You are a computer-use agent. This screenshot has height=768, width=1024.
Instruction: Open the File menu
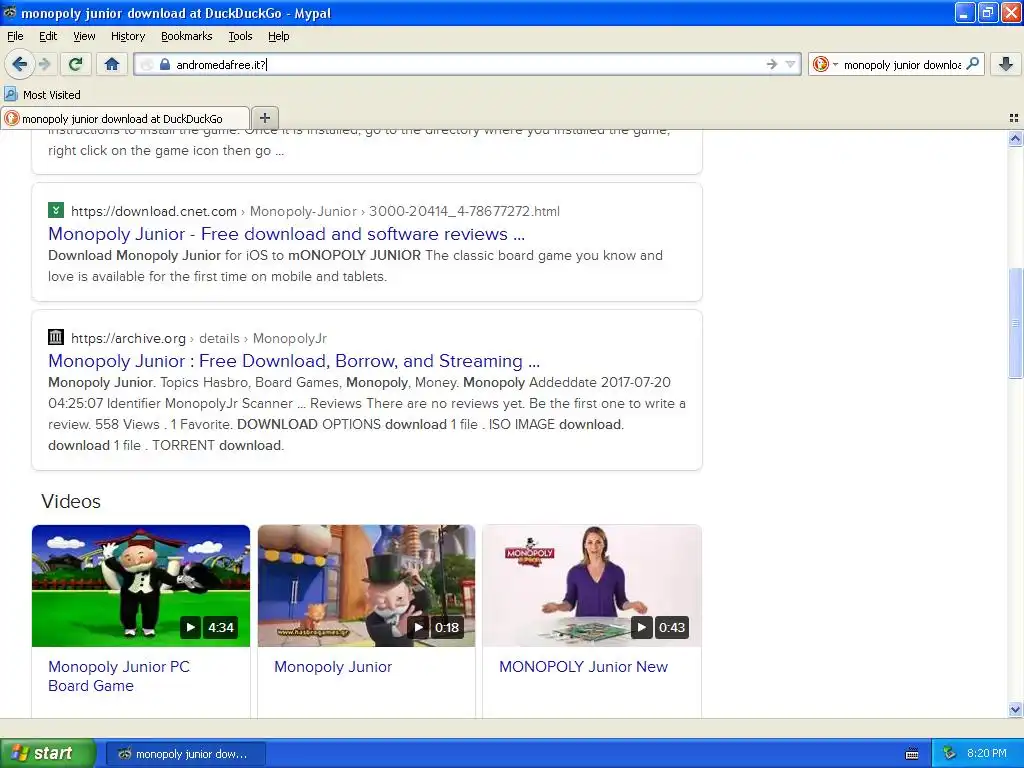coord(15,36)
